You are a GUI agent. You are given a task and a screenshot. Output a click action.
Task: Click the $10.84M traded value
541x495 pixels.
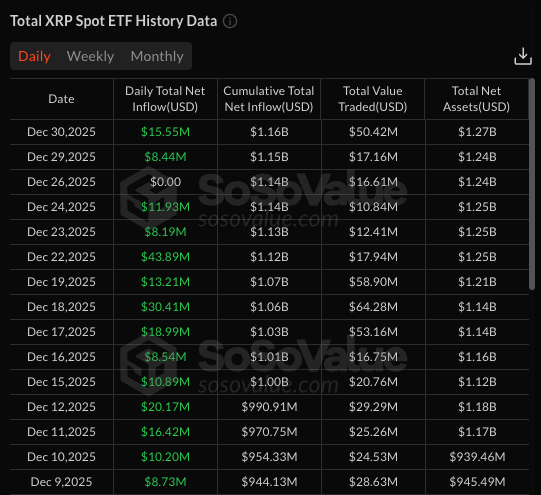click(373, 207)
